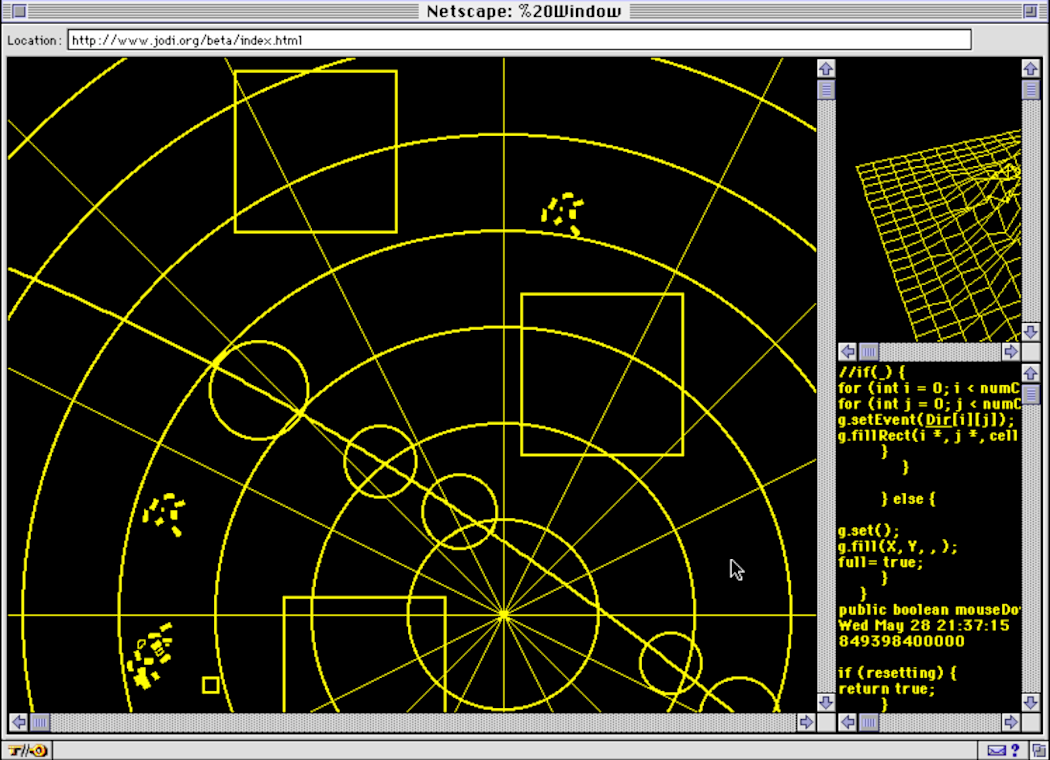Screen dimensions: 1050x760
Task: Click the "Location:" label
Action: 34,41
